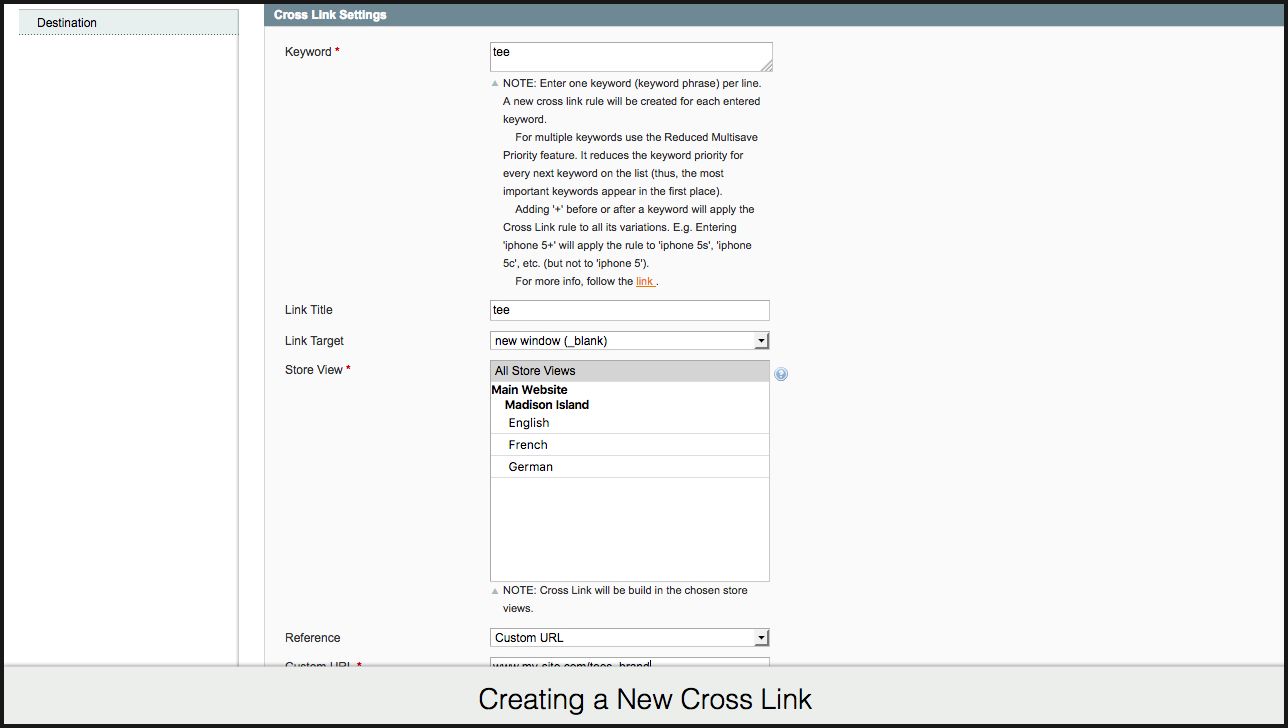
Task: Follow the orange 'link' for more info
Action: click(645, 282)
